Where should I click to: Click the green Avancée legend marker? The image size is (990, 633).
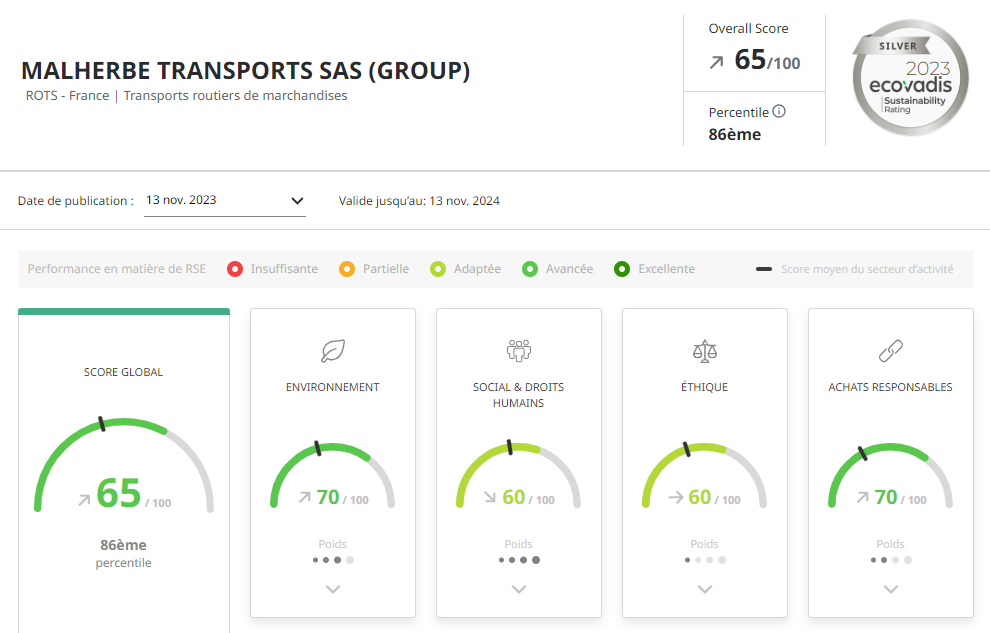[530, 269]
